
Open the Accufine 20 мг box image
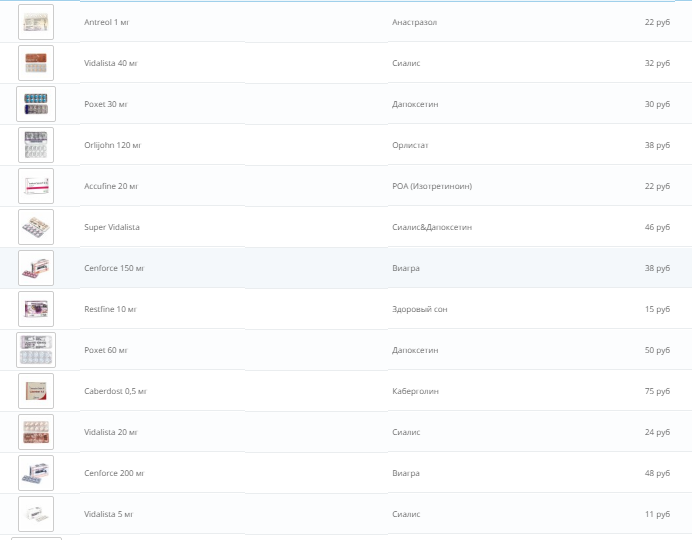[36, 186]
